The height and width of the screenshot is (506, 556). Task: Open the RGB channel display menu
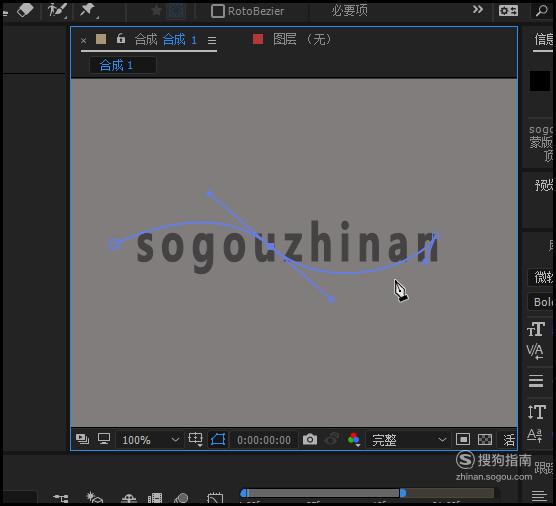coord(354,440)
